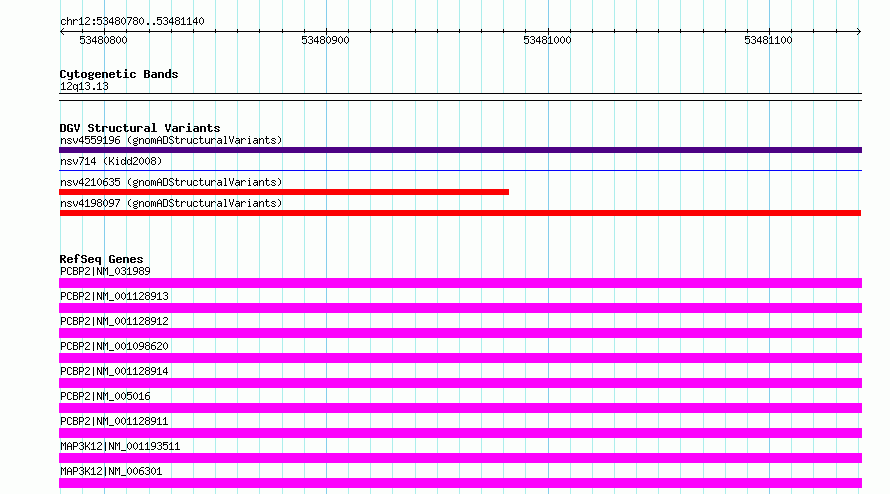Click the chr12:53480780..53481140 region label
Image resolution: width=890 pixels, height=494 pixels.
pyautogui.click(x=132, y=21)
